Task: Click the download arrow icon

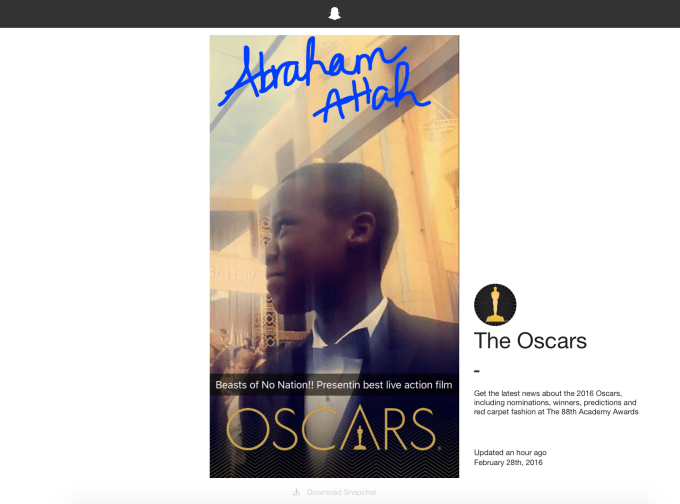Action: click(x=296, y=492)
